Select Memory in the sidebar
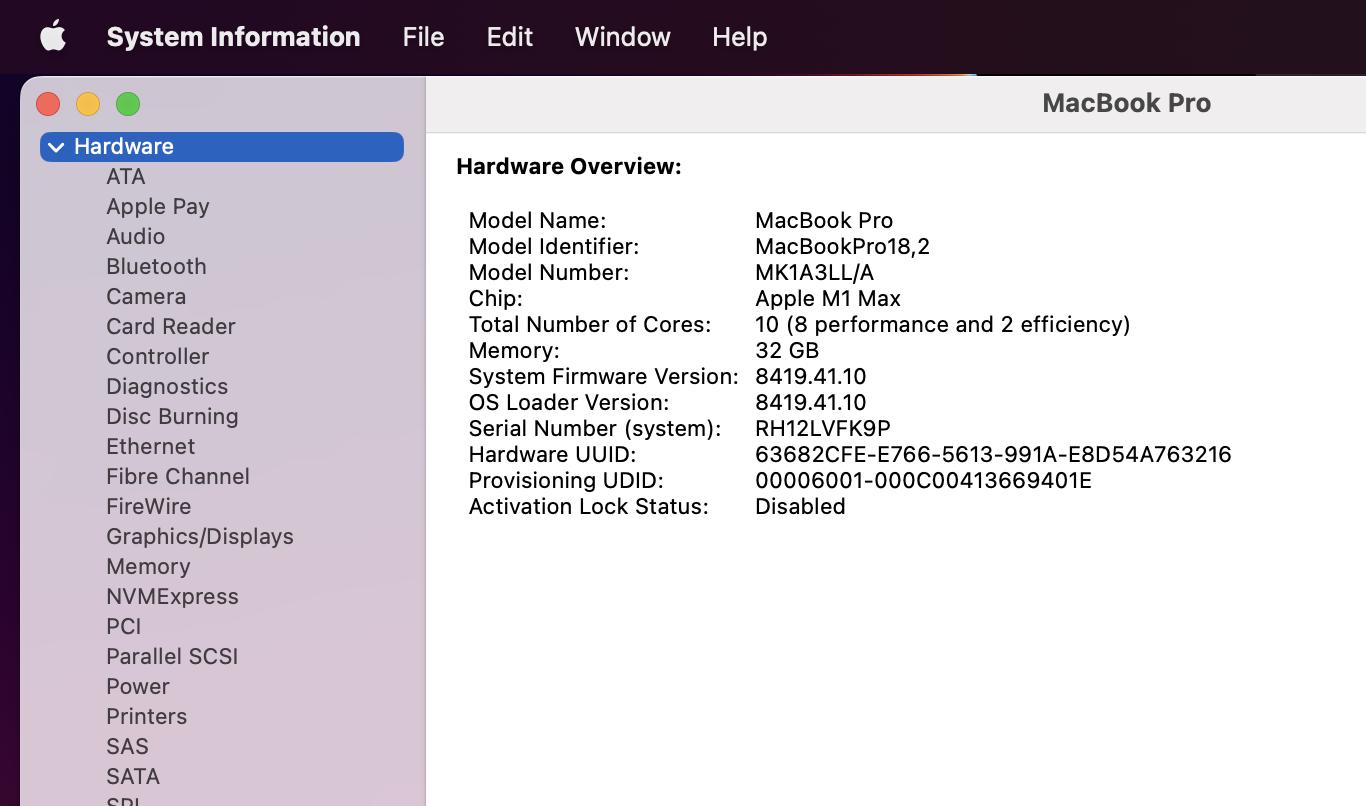The image size is (1366, 806). tap(148, 566)
